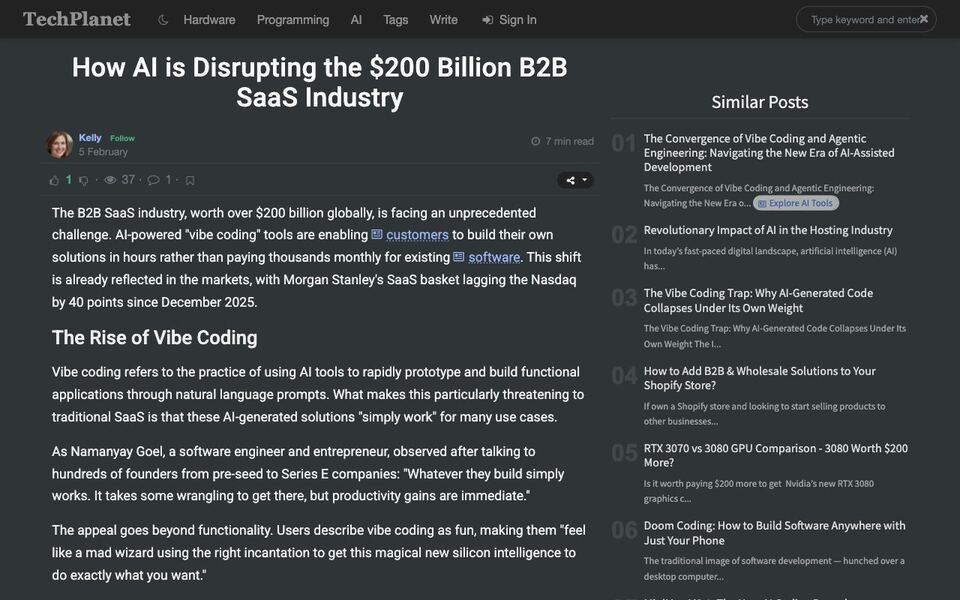Click the Sign In arrow icon

coord(487,20)
